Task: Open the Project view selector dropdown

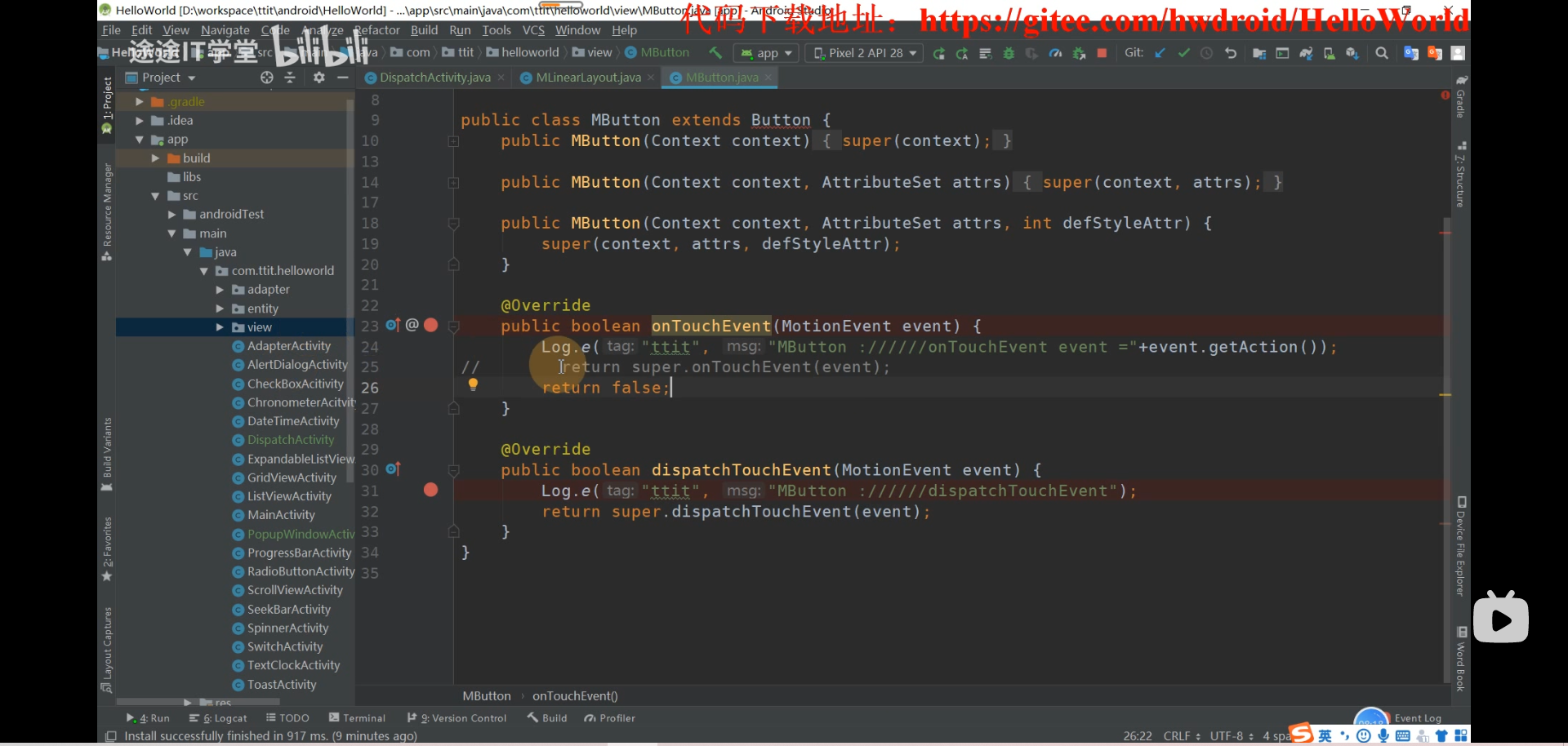Action: coord(161,78)
